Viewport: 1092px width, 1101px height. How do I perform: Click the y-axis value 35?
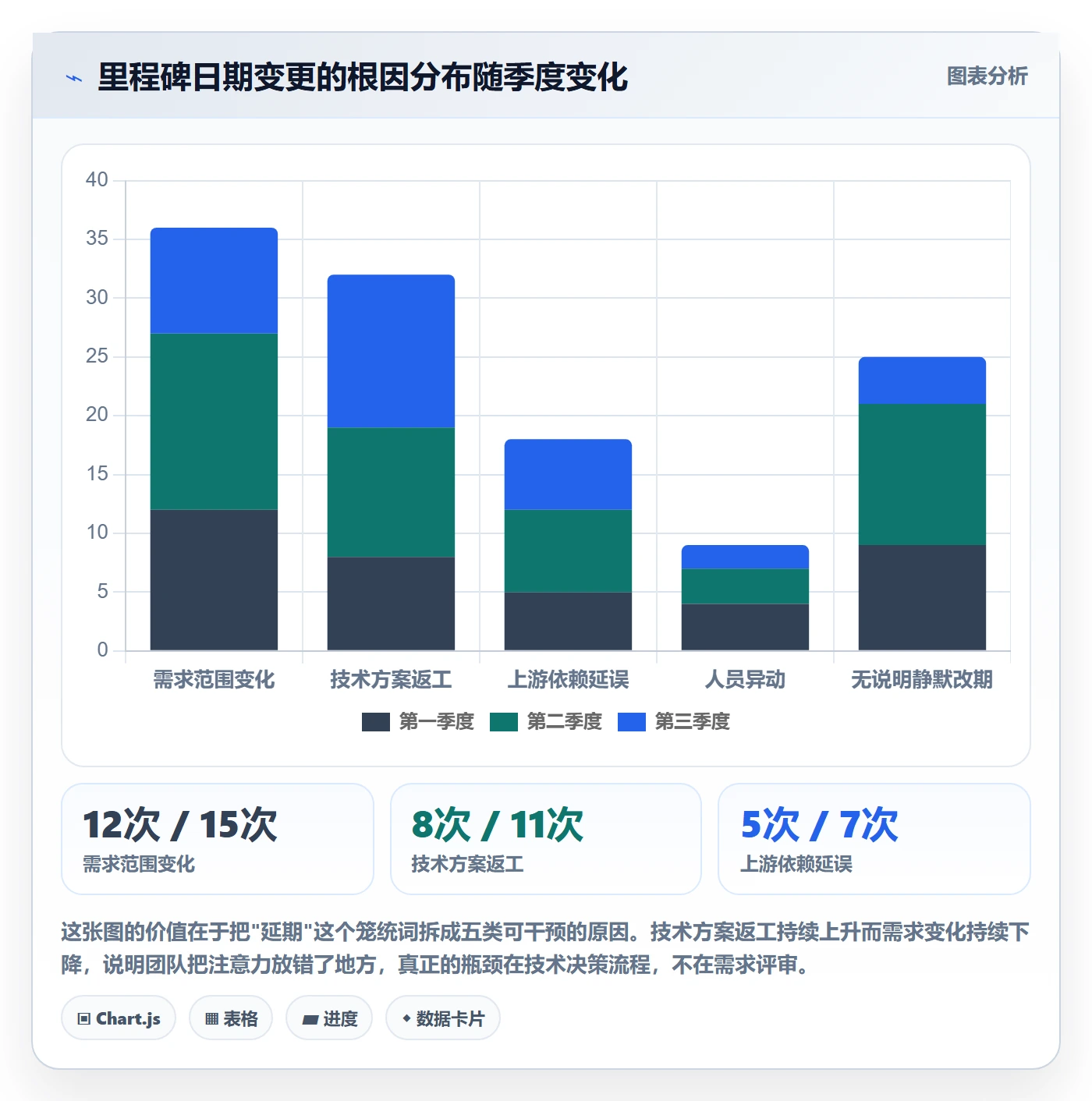[x=97, y=239]
